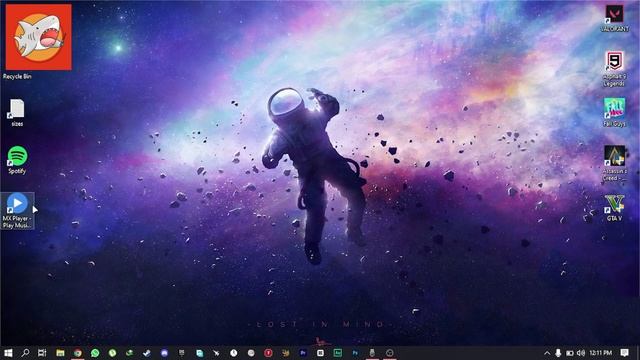Select the Spotify desktop shortcut
The width and height of the screenshot is (640, 360).
click(17, 160)
